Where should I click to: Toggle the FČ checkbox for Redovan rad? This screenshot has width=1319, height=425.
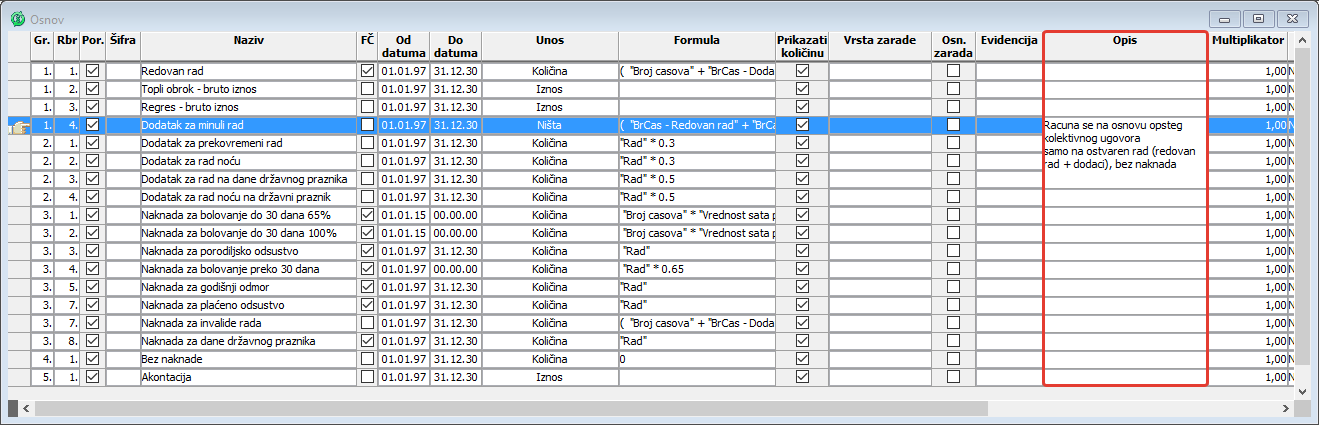pyautogui.click(x=368, y=71)
